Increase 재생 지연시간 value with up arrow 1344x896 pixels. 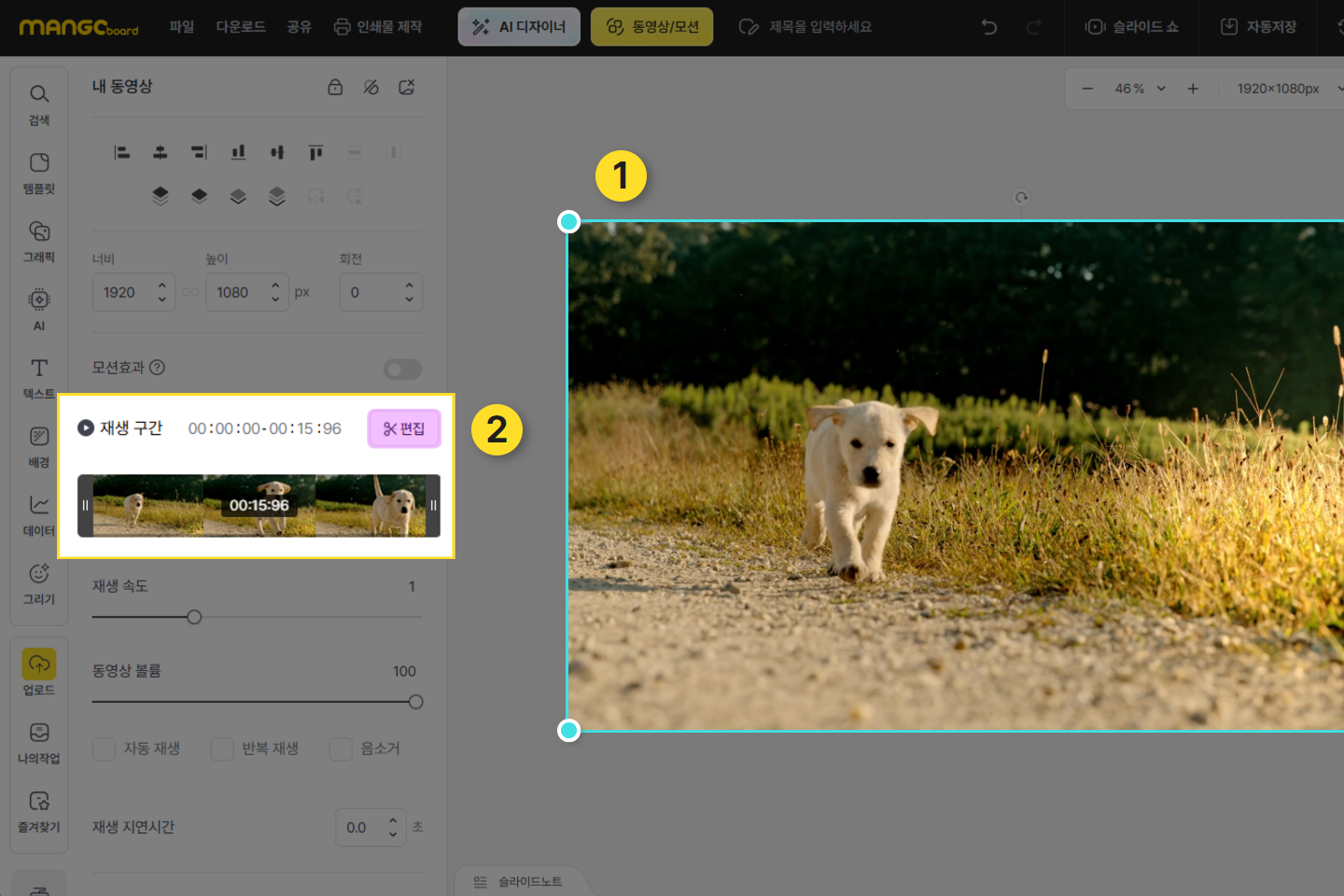click(x=393, y=820)
